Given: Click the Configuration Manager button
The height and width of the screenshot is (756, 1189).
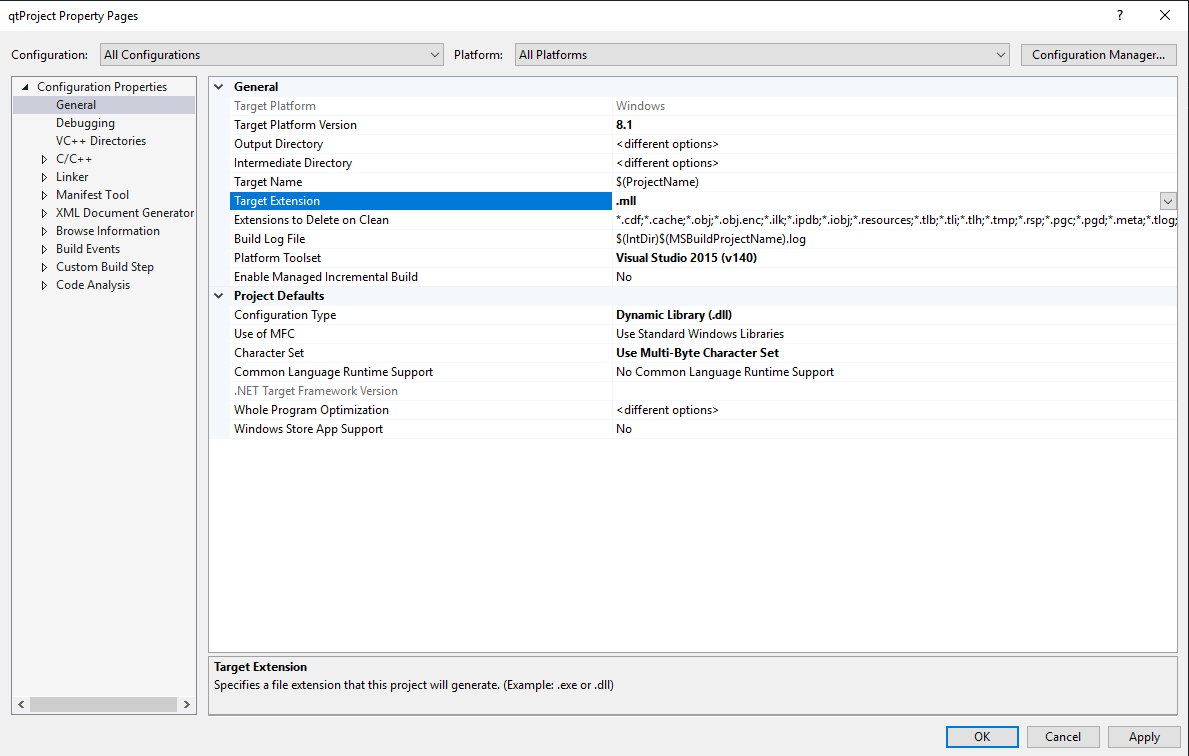Looking at the screenshot, I should pos(1098,55).
